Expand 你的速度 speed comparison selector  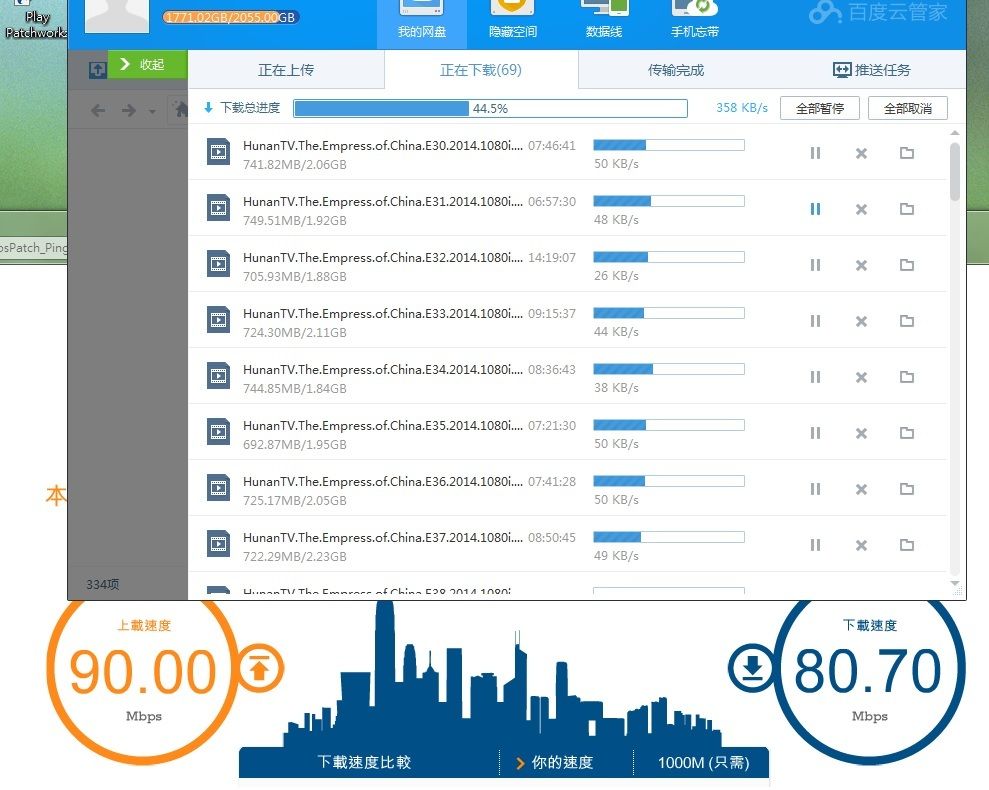pyautogui.click(x=555, y=763)
